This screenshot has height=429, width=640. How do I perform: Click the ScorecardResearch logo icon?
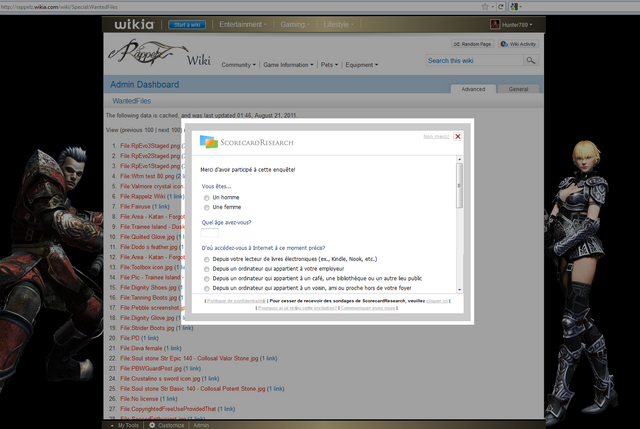209,142
